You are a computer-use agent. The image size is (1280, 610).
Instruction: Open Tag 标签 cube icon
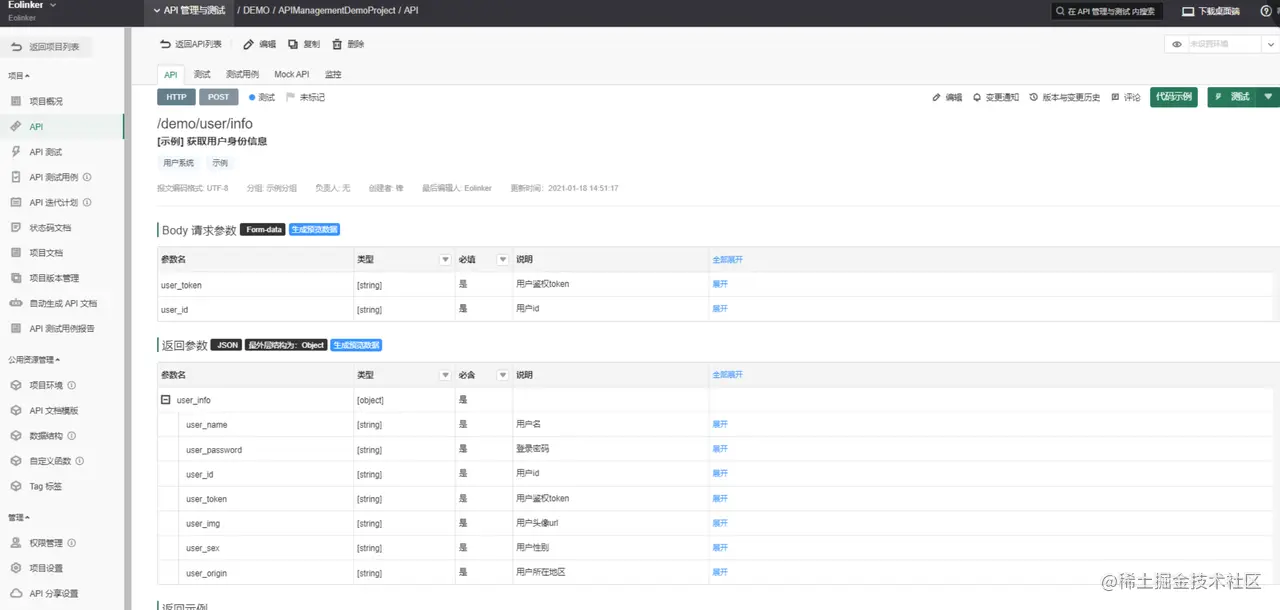coord(15,486)
